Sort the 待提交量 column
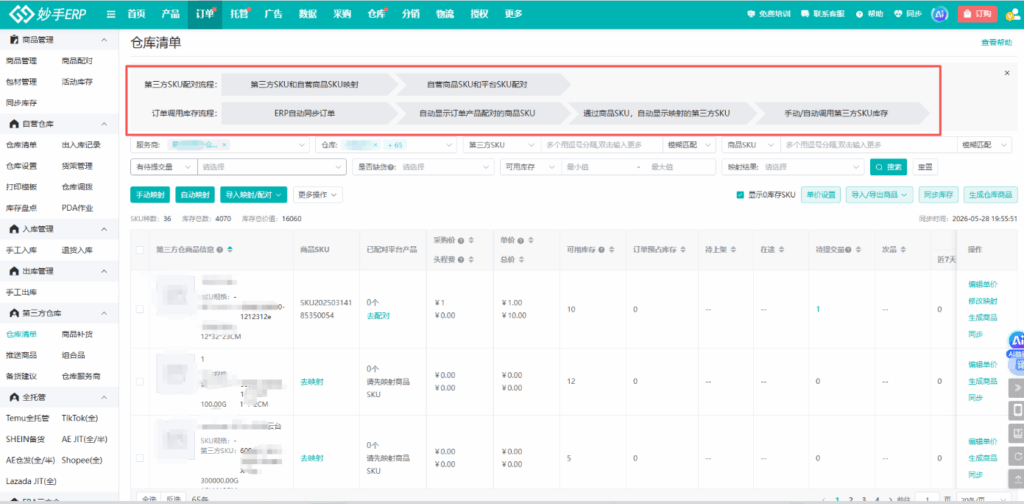 [x=860, y=249]
